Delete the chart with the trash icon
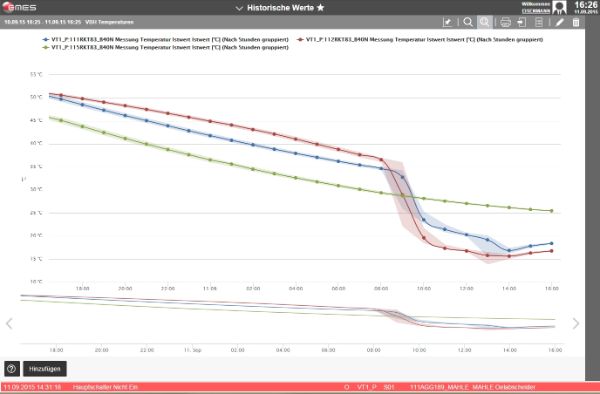Viewport: 600px width, 394px height. click(x=576, y=22)
